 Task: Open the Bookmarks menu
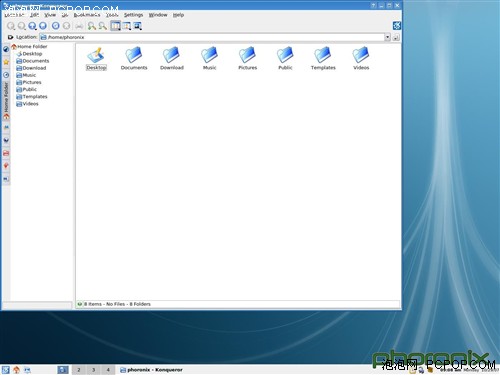point(87,15)
